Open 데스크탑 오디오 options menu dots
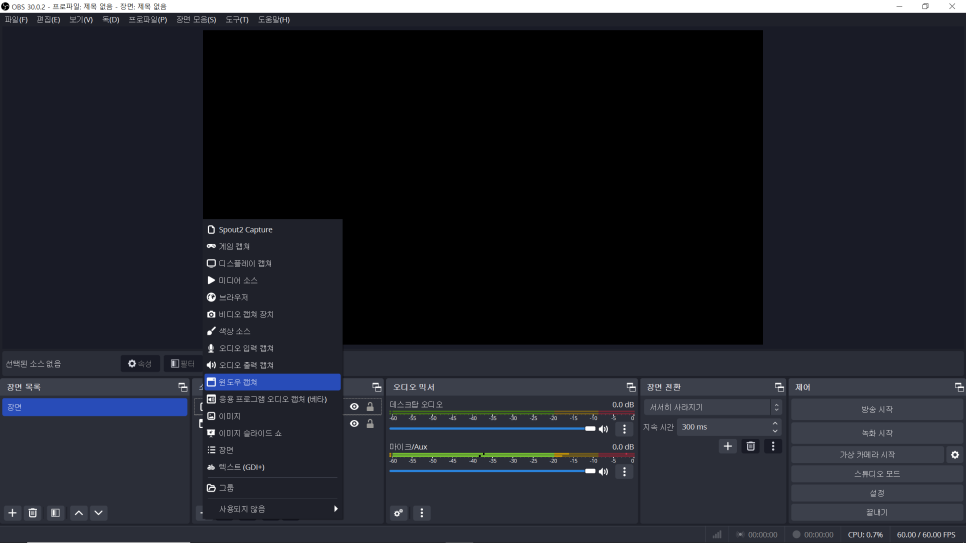The image size is (966, 543). coord(624,429)
